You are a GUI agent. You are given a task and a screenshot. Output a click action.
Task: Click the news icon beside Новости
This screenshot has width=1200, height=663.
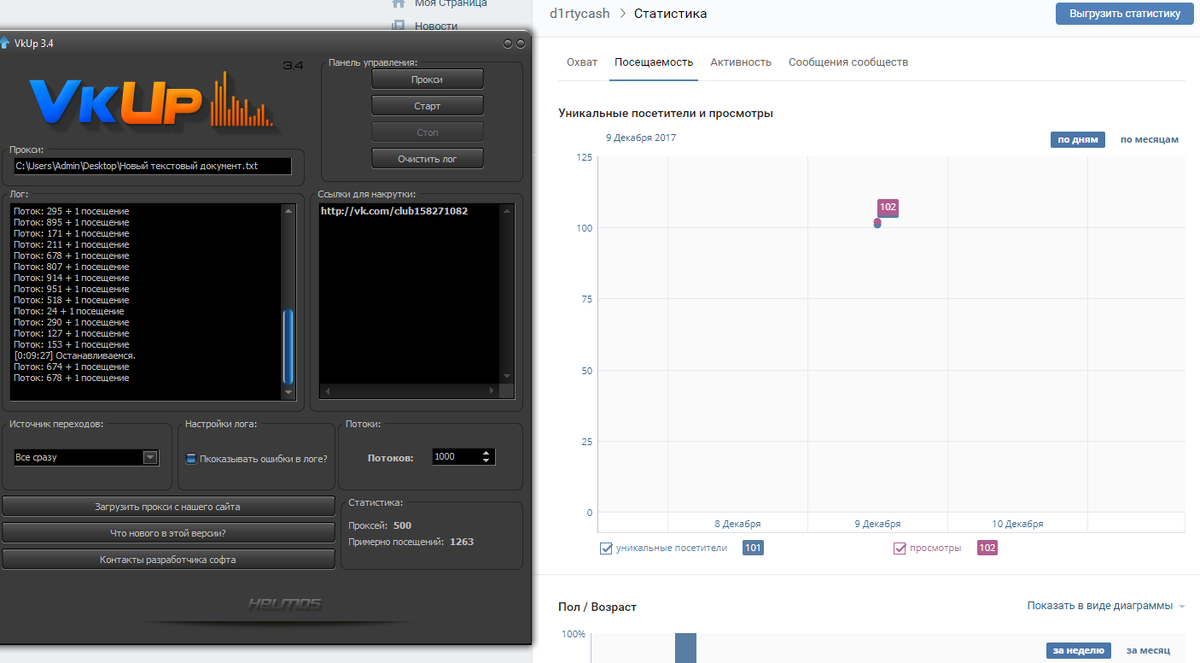(x=398, y=25)
